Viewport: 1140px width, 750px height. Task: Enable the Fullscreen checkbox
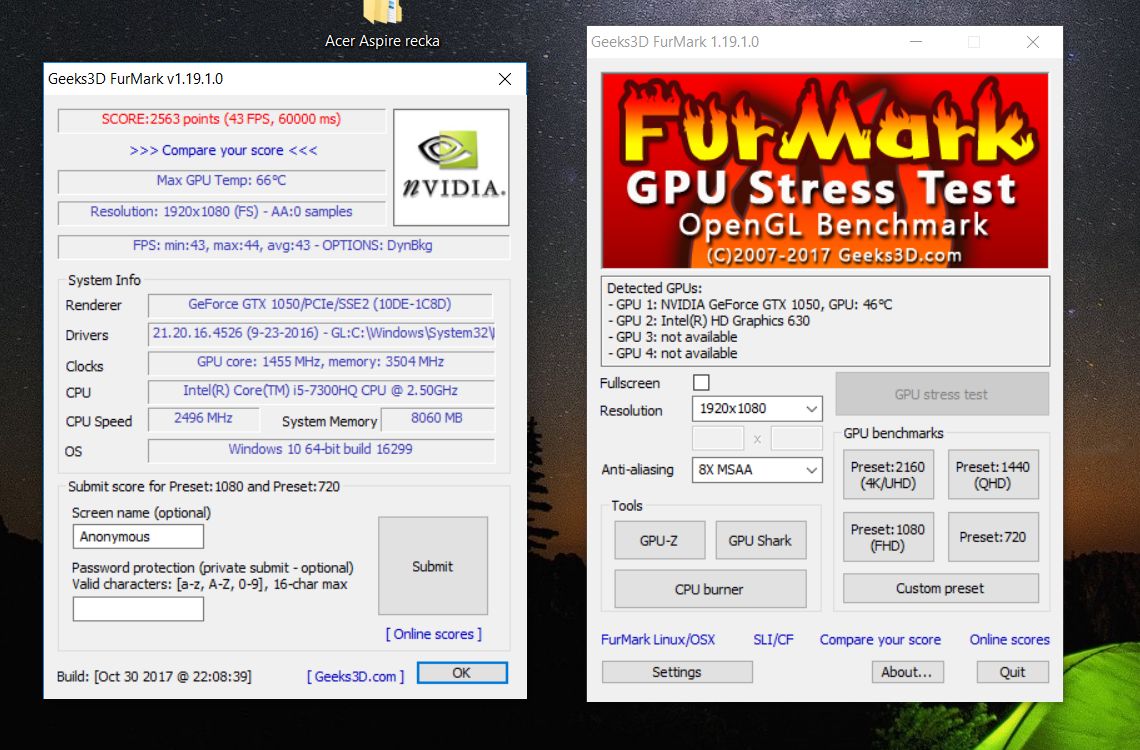click(x=701, y=382)
